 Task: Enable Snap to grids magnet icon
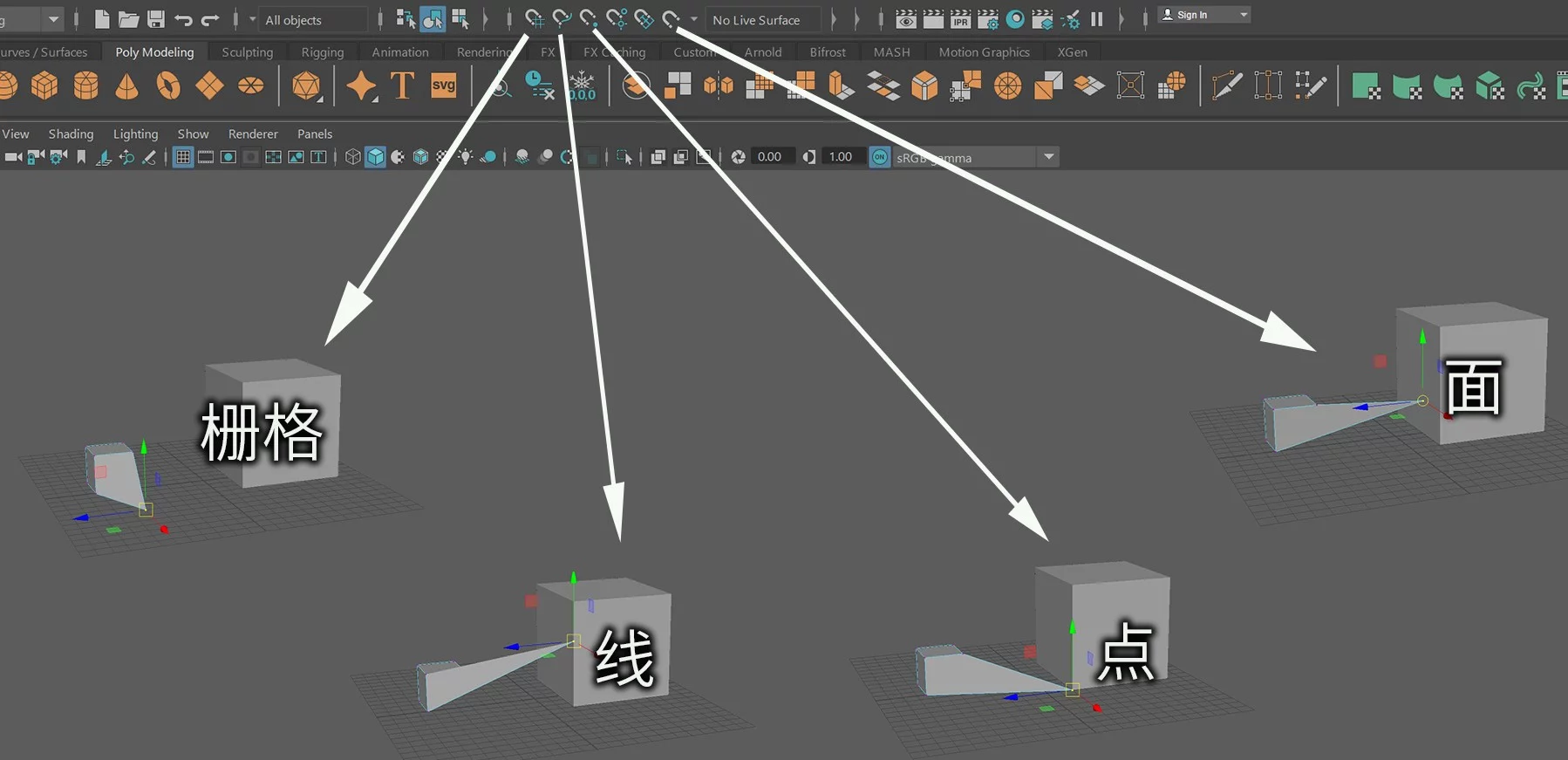click(534, 19)
